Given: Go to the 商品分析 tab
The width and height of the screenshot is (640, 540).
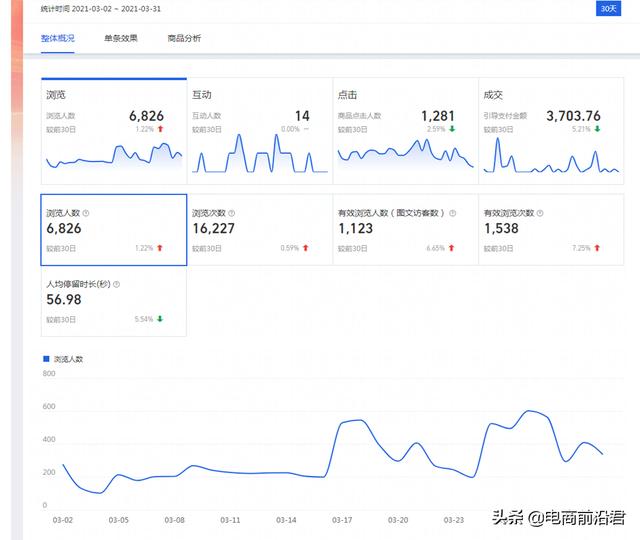Looking at the screenshot, I should 184,38.
